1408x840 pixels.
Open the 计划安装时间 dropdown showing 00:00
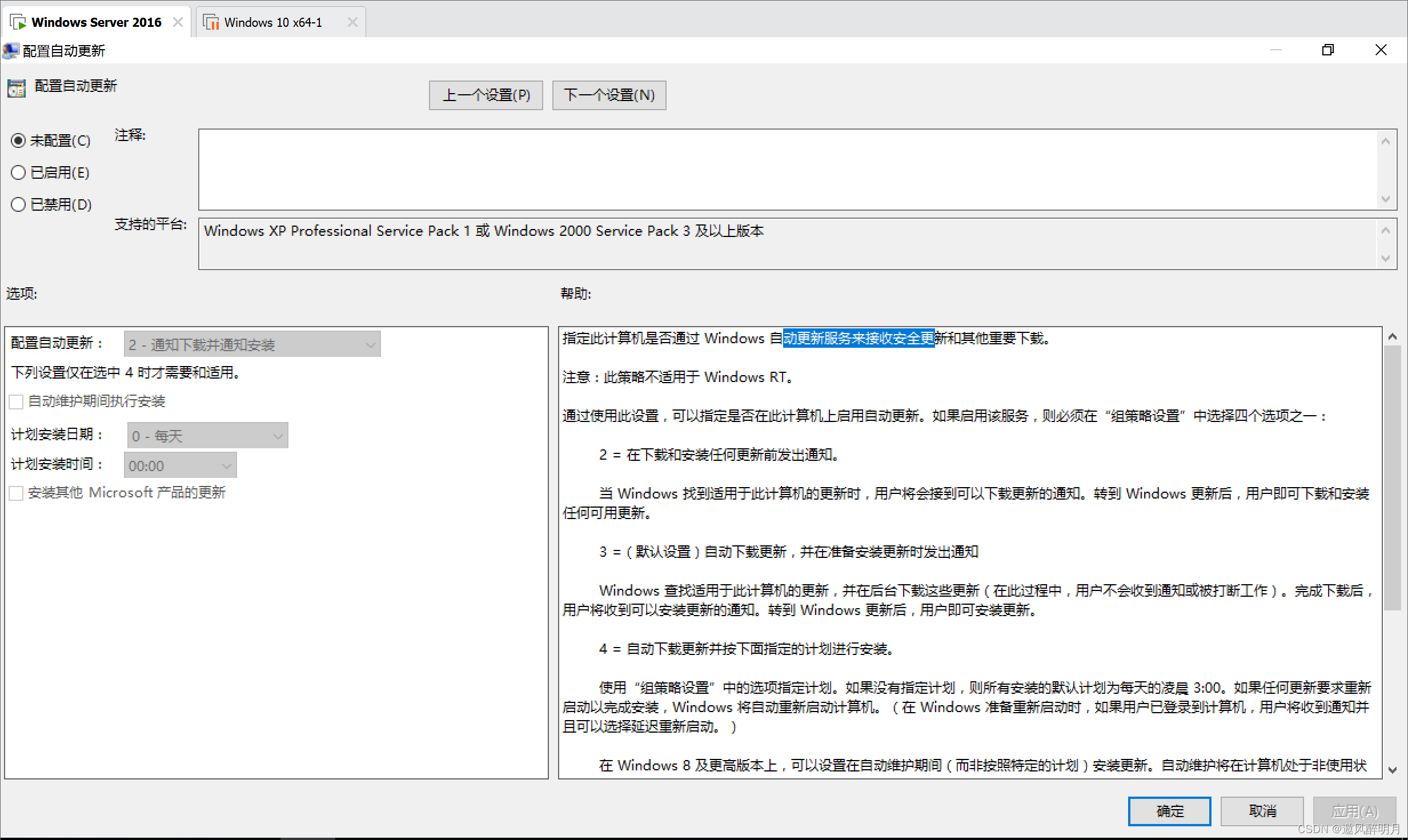[x=180, y=465]
